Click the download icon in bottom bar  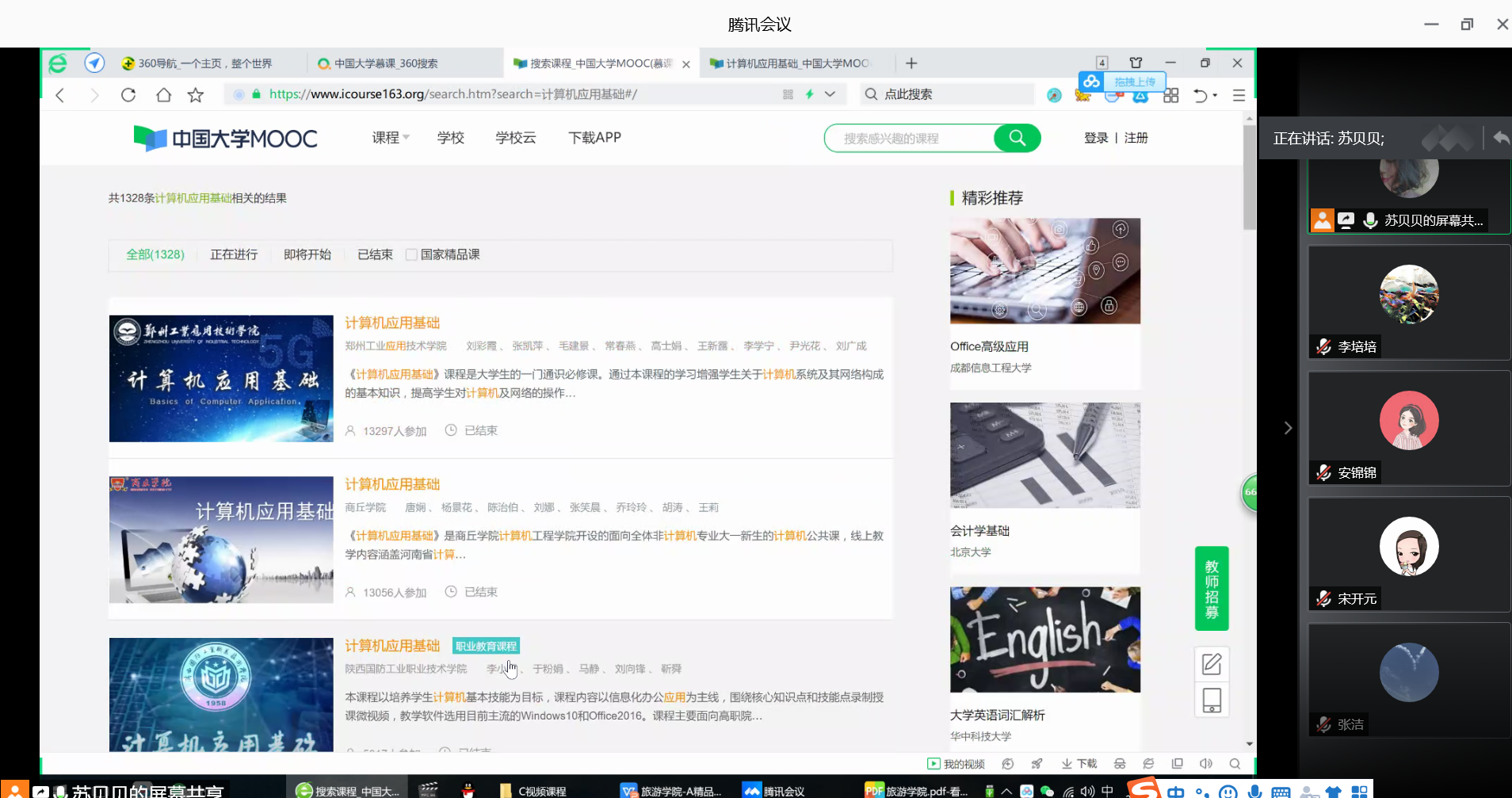[1079, 763]
